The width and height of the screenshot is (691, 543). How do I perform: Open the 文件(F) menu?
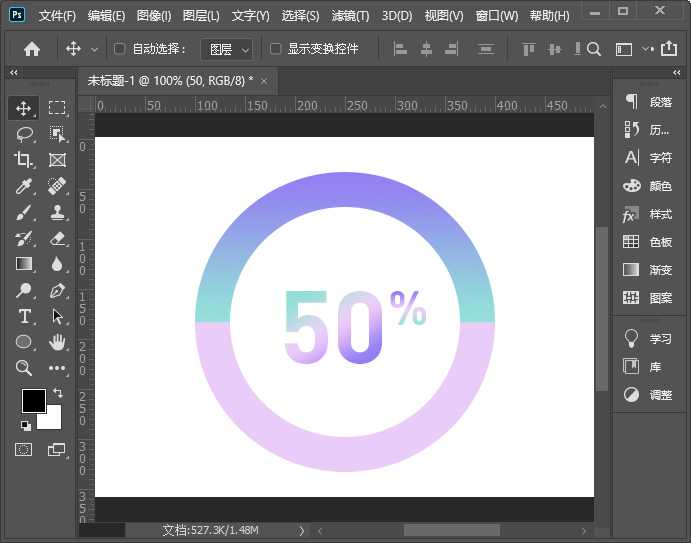point(57,16)
